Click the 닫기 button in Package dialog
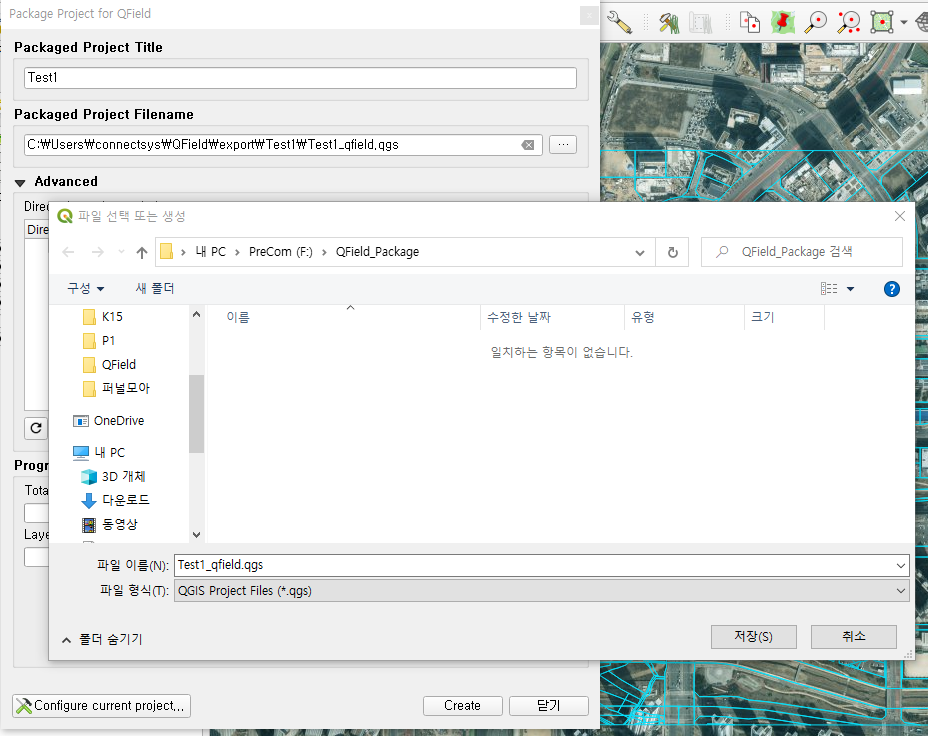 [x=549, y=706]
